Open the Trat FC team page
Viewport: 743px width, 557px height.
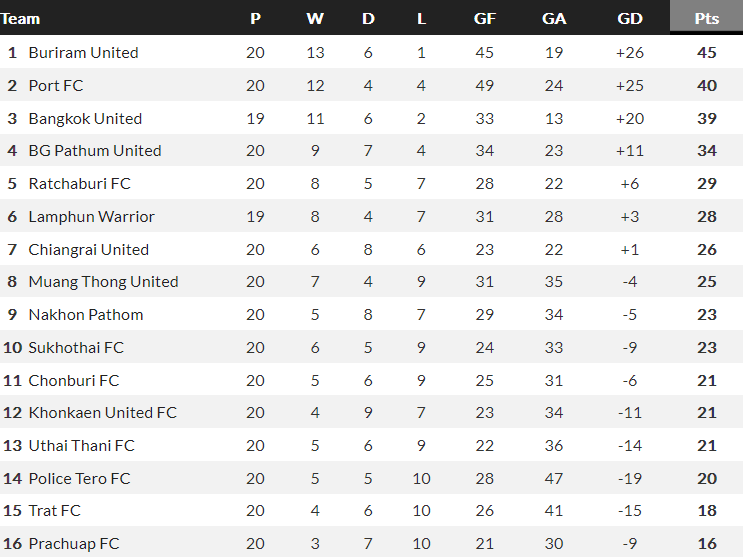pyautogui.click(x=54, y=511)
